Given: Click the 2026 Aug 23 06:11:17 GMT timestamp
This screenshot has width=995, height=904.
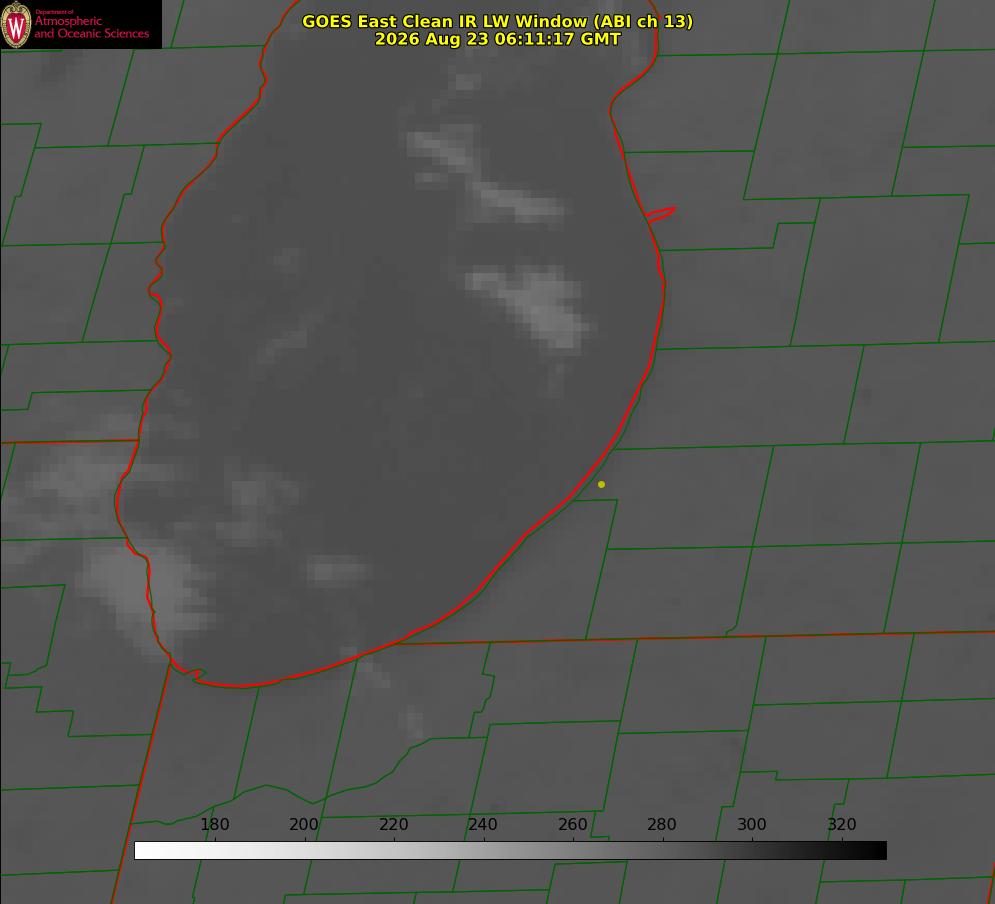Looking at the screenshot, I should click(x=498, y=39).
